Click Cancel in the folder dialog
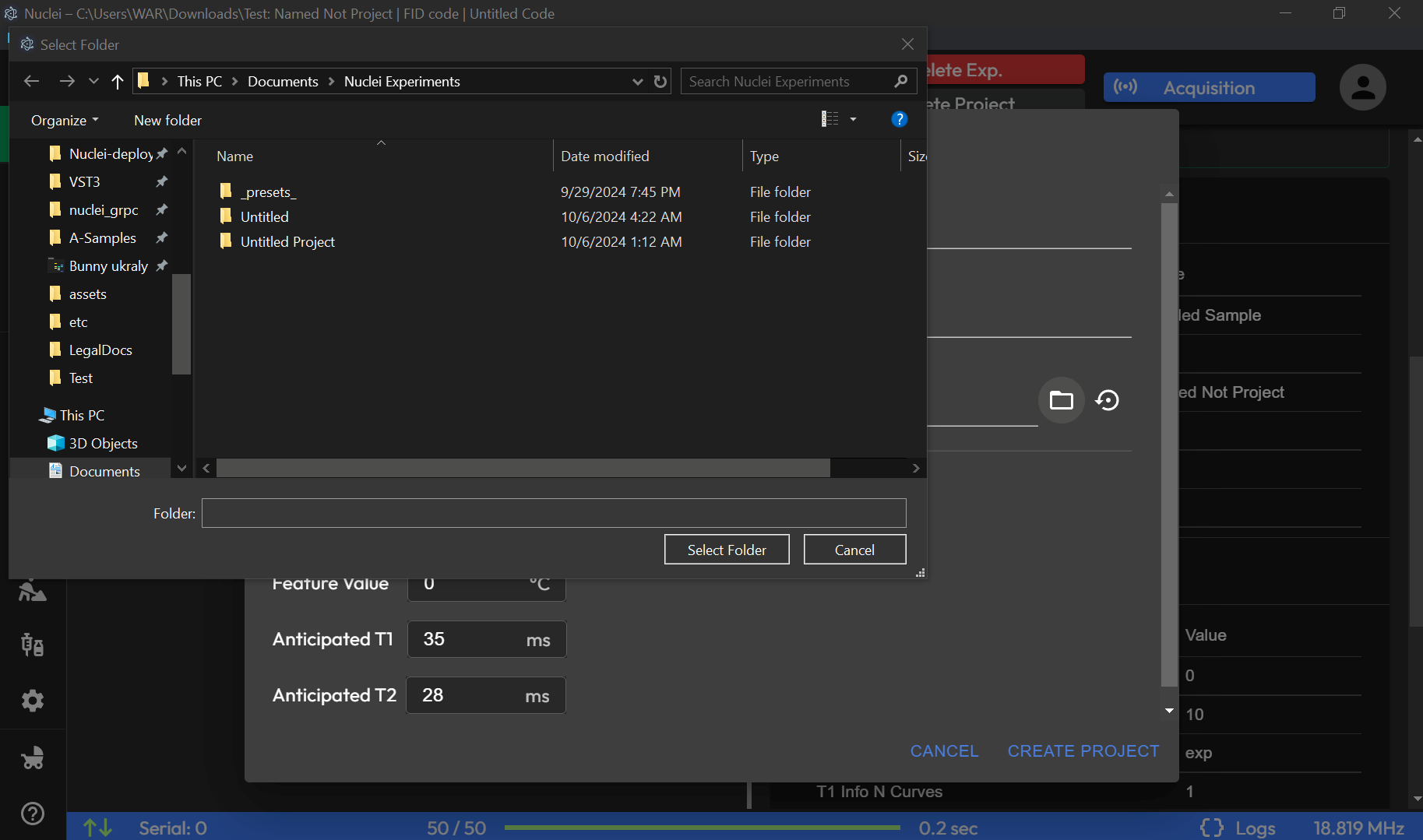This screenshot has width=1423, height=840. tap(854, 550)
